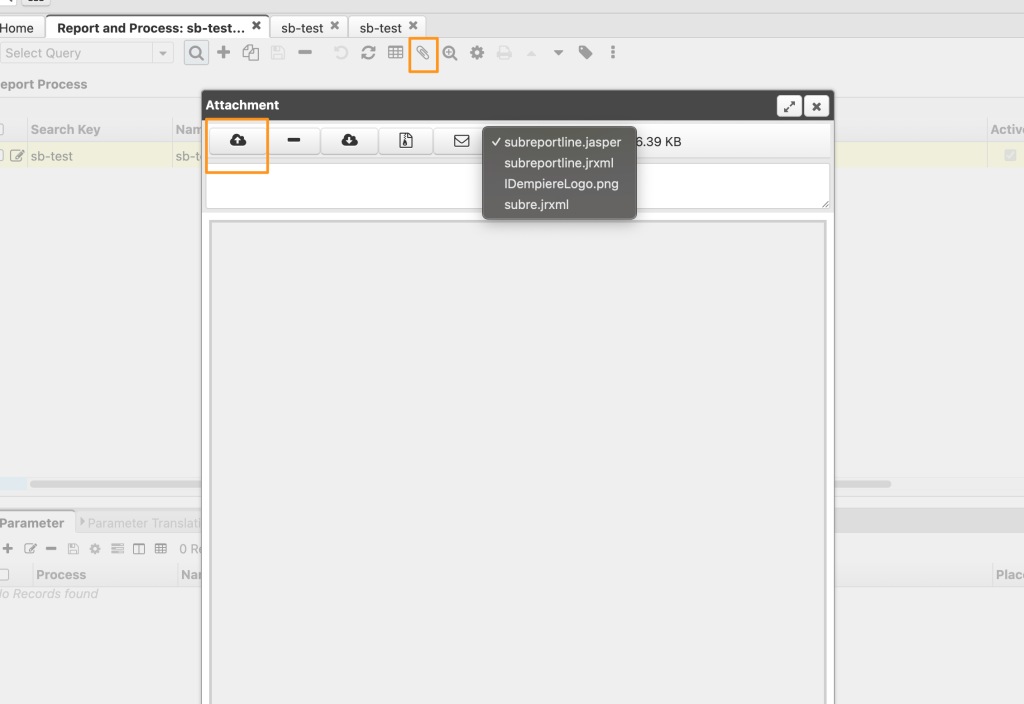Click the zip archive download button

pyautogui.click(x=406, y=140)
